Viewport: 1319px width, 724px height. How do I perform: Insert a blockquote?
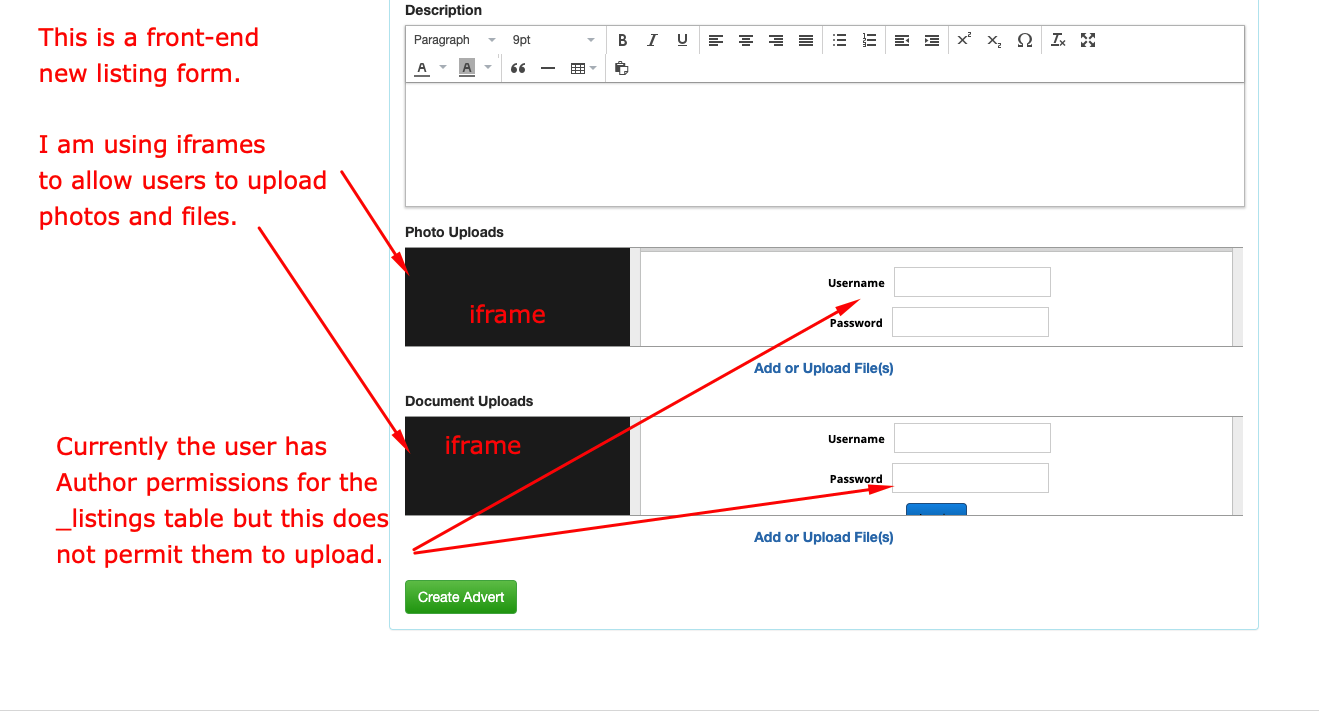pos(518,68)
